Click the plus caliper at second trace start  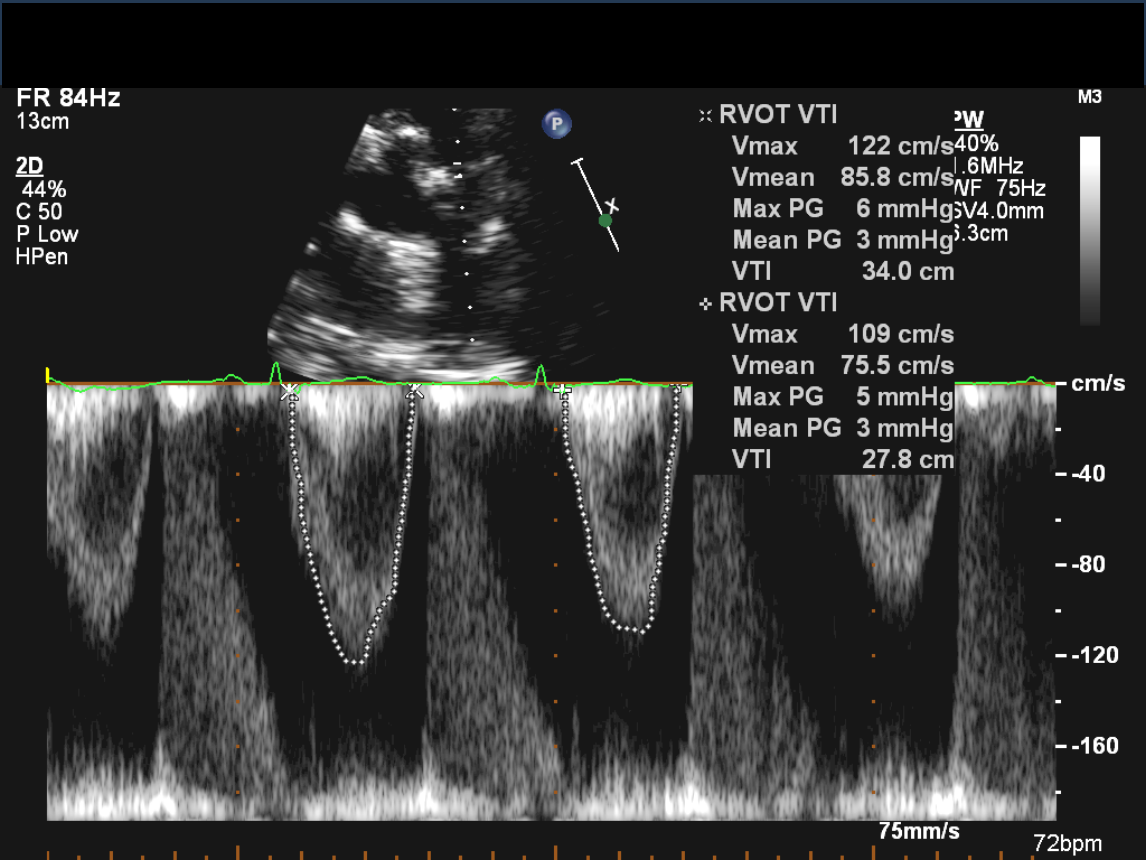[x=562, y=390]
